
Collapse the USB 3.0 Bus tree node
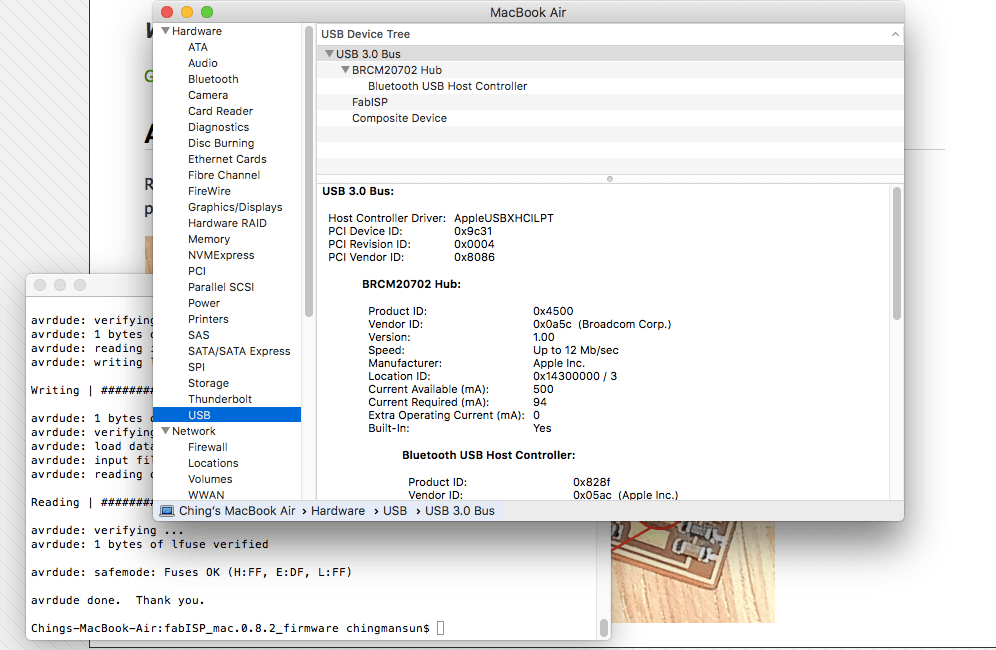click(329, 54)
